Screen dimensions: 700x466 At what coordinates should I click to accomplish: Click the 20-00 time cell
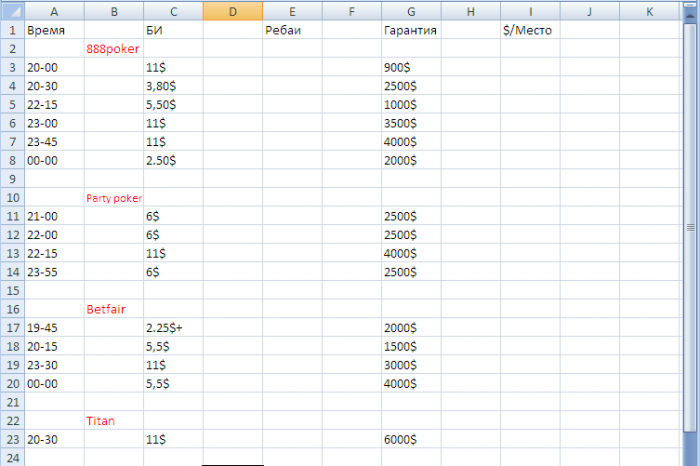54,67
